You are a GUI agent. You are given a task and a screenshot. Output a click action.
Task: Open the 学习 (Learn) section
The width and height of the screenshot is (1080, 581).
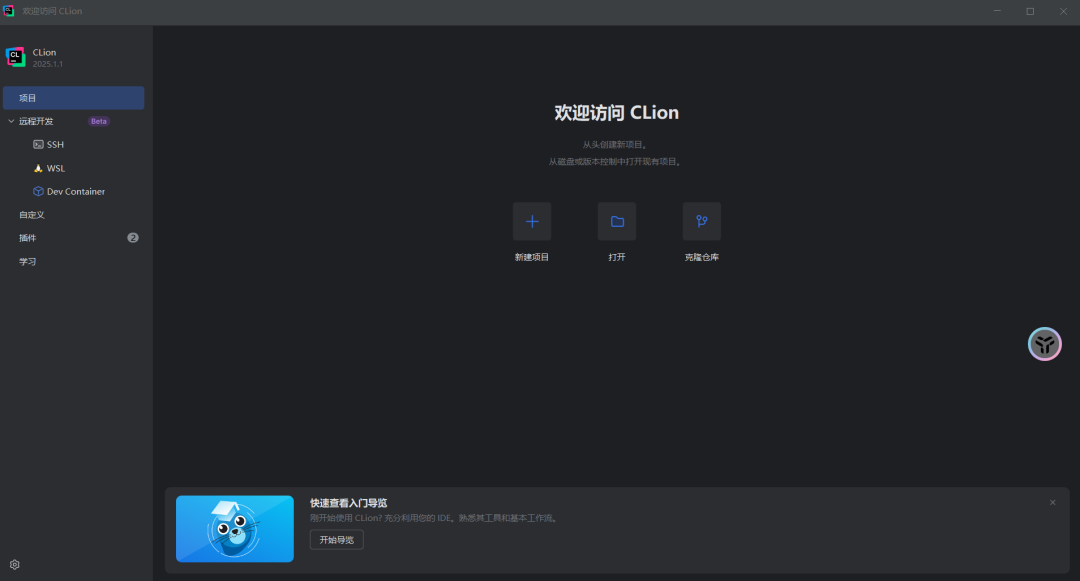tap(27, 261)
